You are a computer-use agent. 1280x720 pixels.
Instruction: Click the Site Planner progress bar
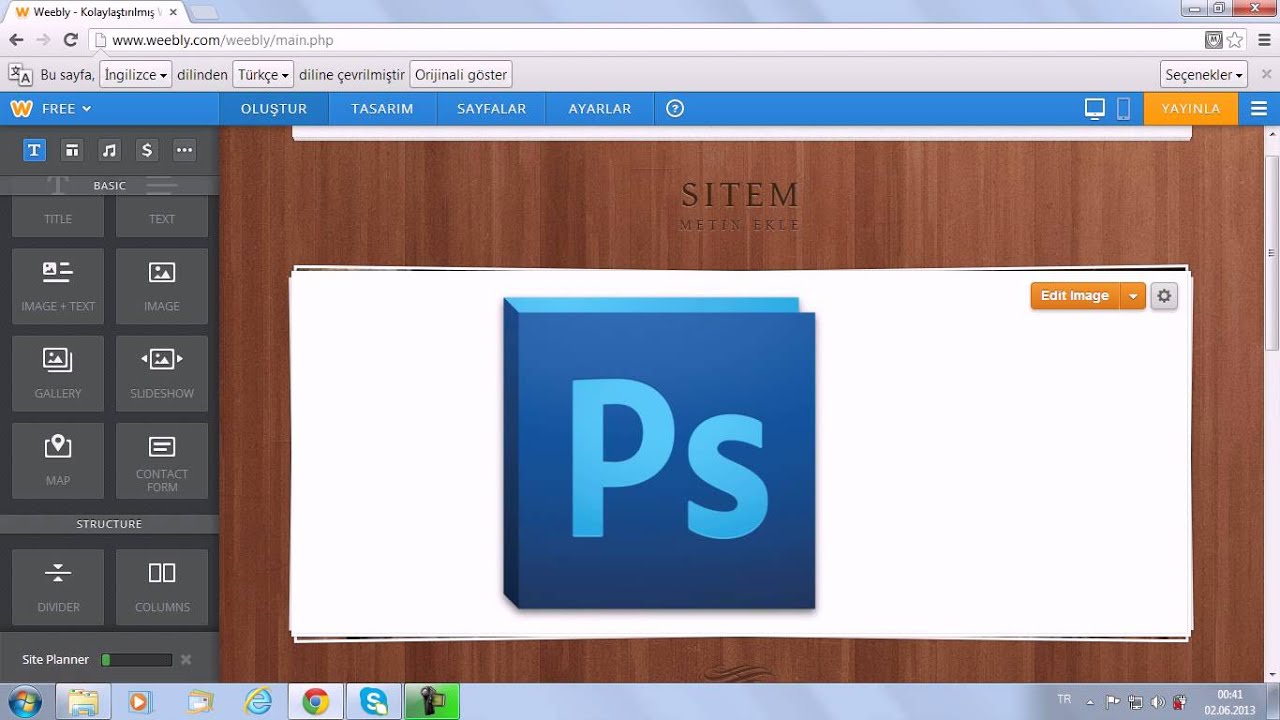pos(137,660)
